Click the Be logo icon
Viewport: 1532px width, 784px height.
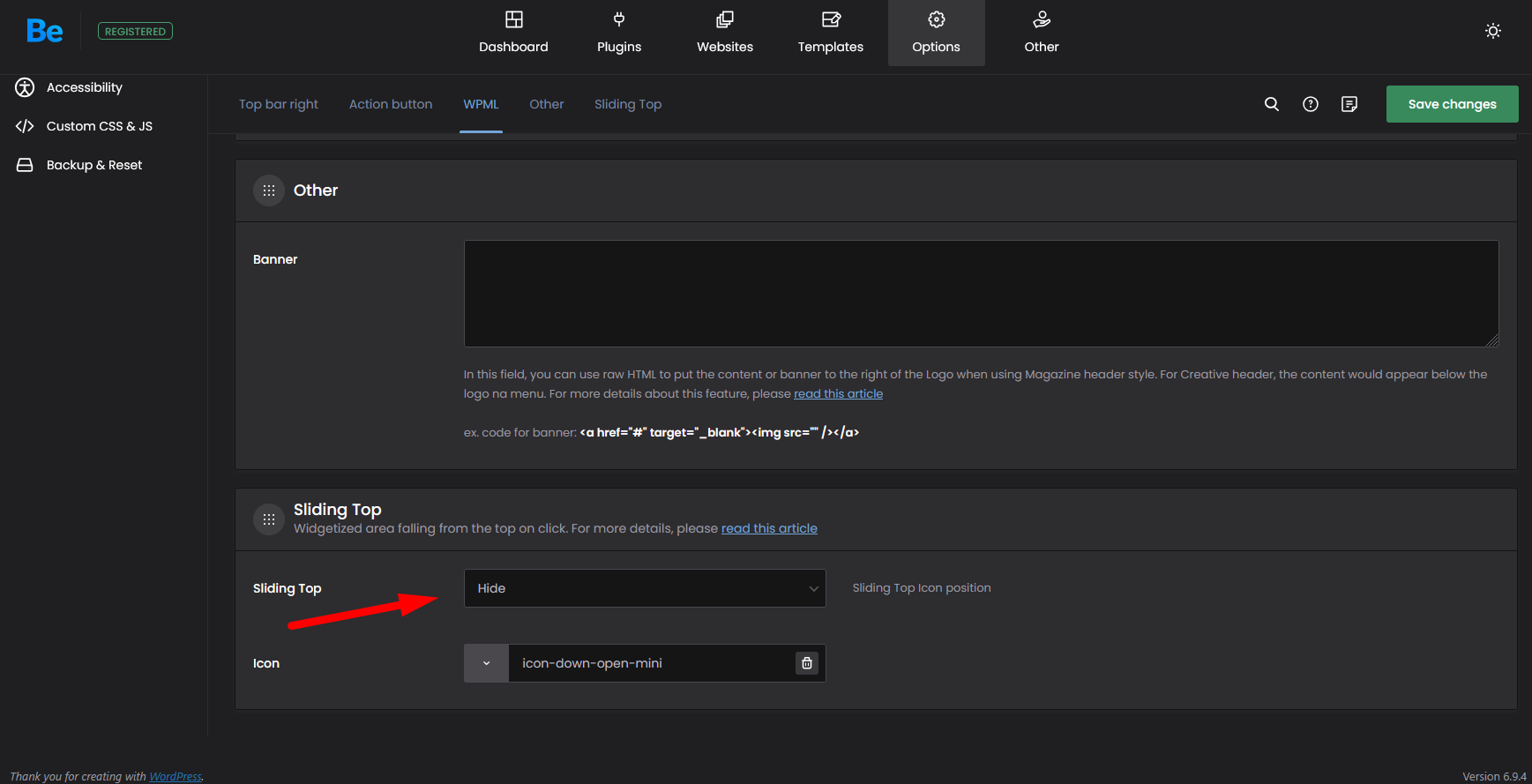coord(44,32)
